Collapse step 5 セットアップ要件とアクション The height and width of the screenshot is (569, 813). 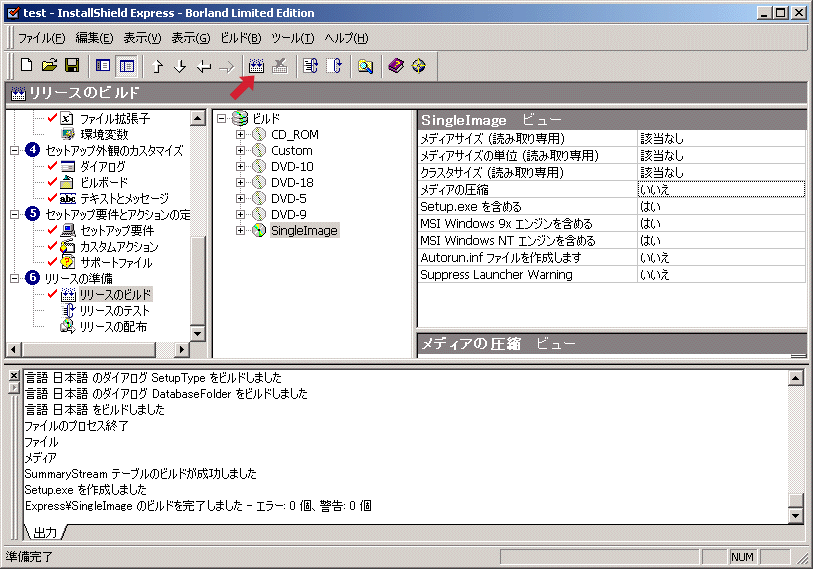click(15, 214)
